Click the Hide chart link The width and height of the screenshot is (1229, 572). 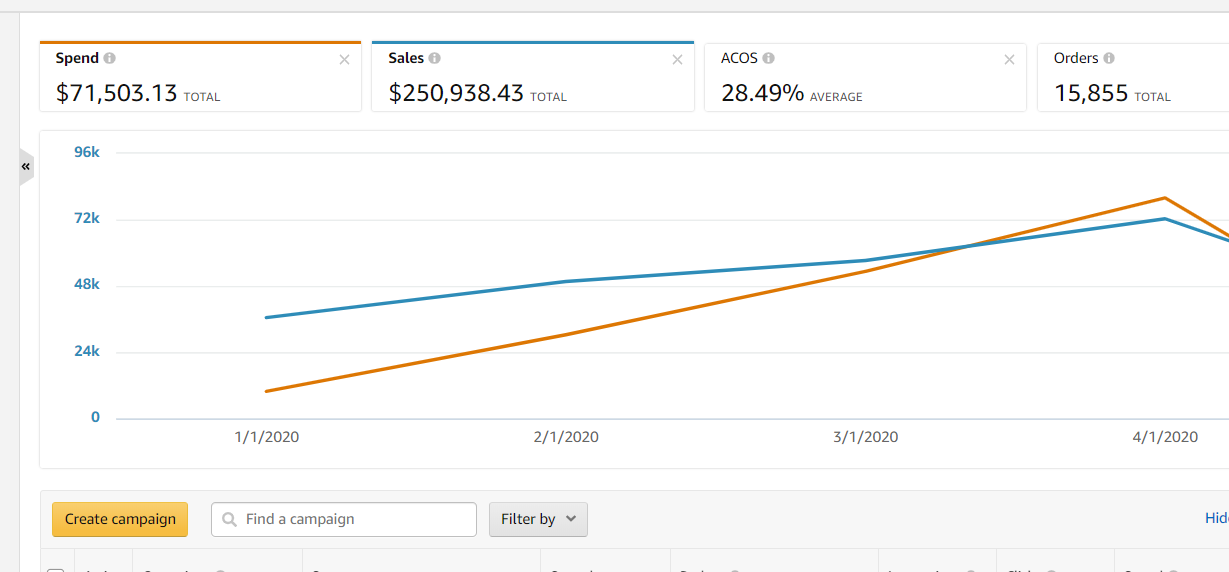[x=1216, y=518]
